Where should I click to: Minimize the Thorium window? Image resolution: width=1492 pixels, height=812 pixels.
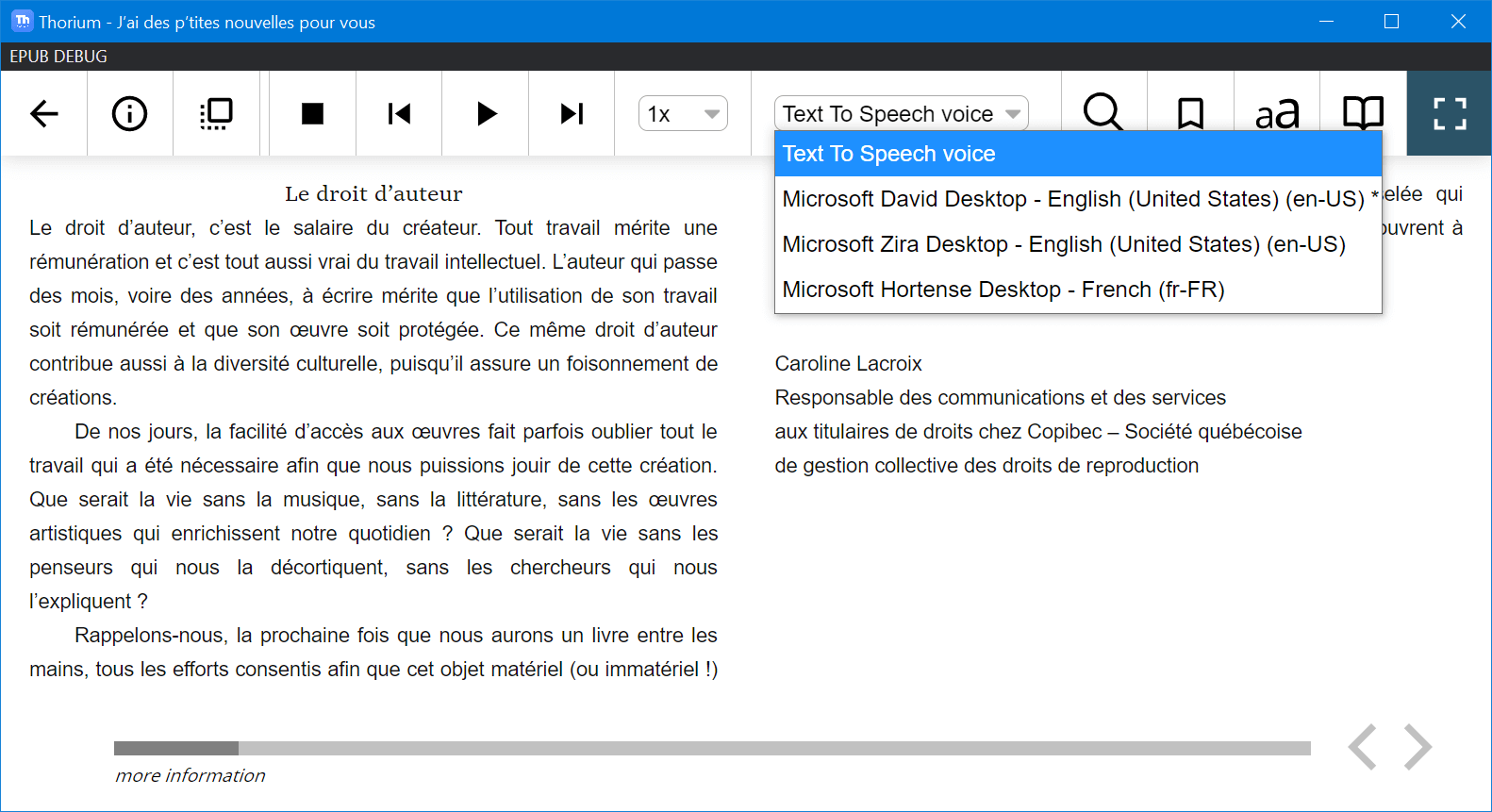[x=1326, y=21]
